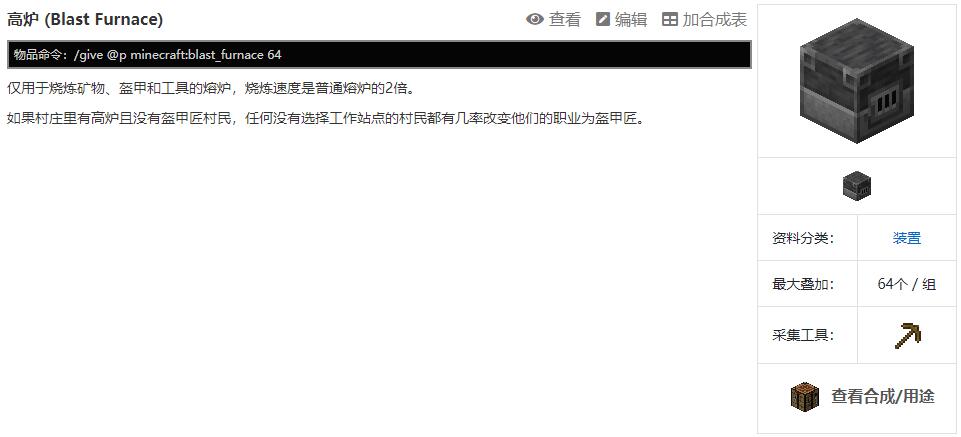The height and width of the screenshot is (437, 961).
Task: Click the table grid icon beside 加合成表
Action: 670,20
